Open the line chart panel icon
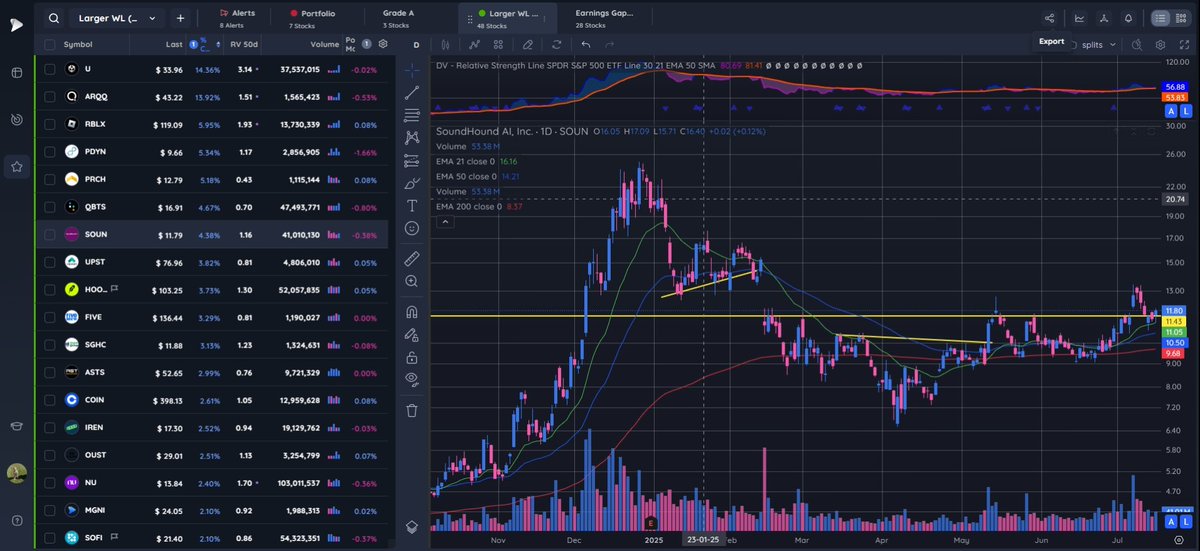1200x551 pixels. tap(1079, 18)
